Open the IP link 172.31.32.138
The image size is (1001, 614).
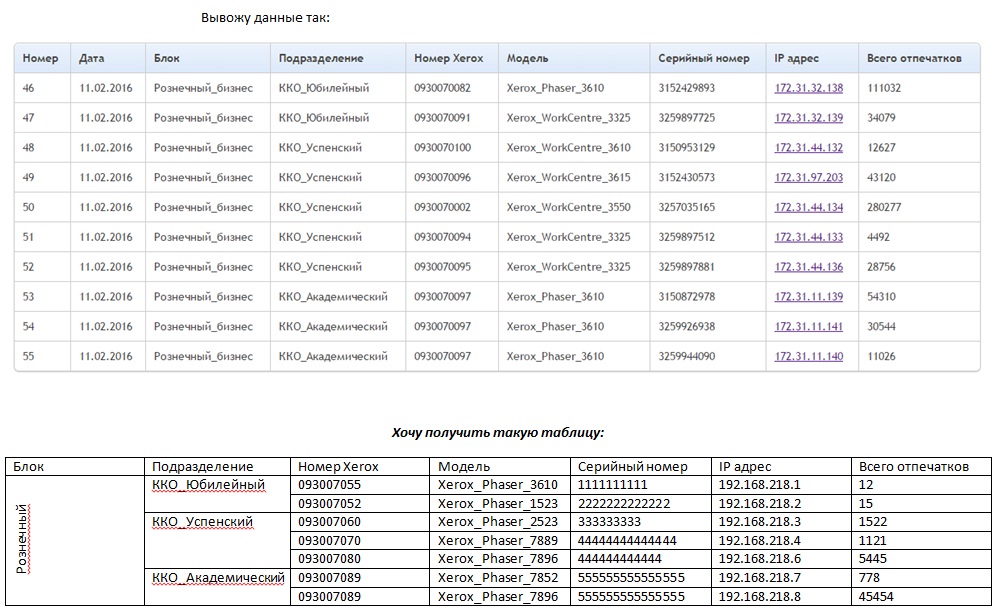[808, 88]
